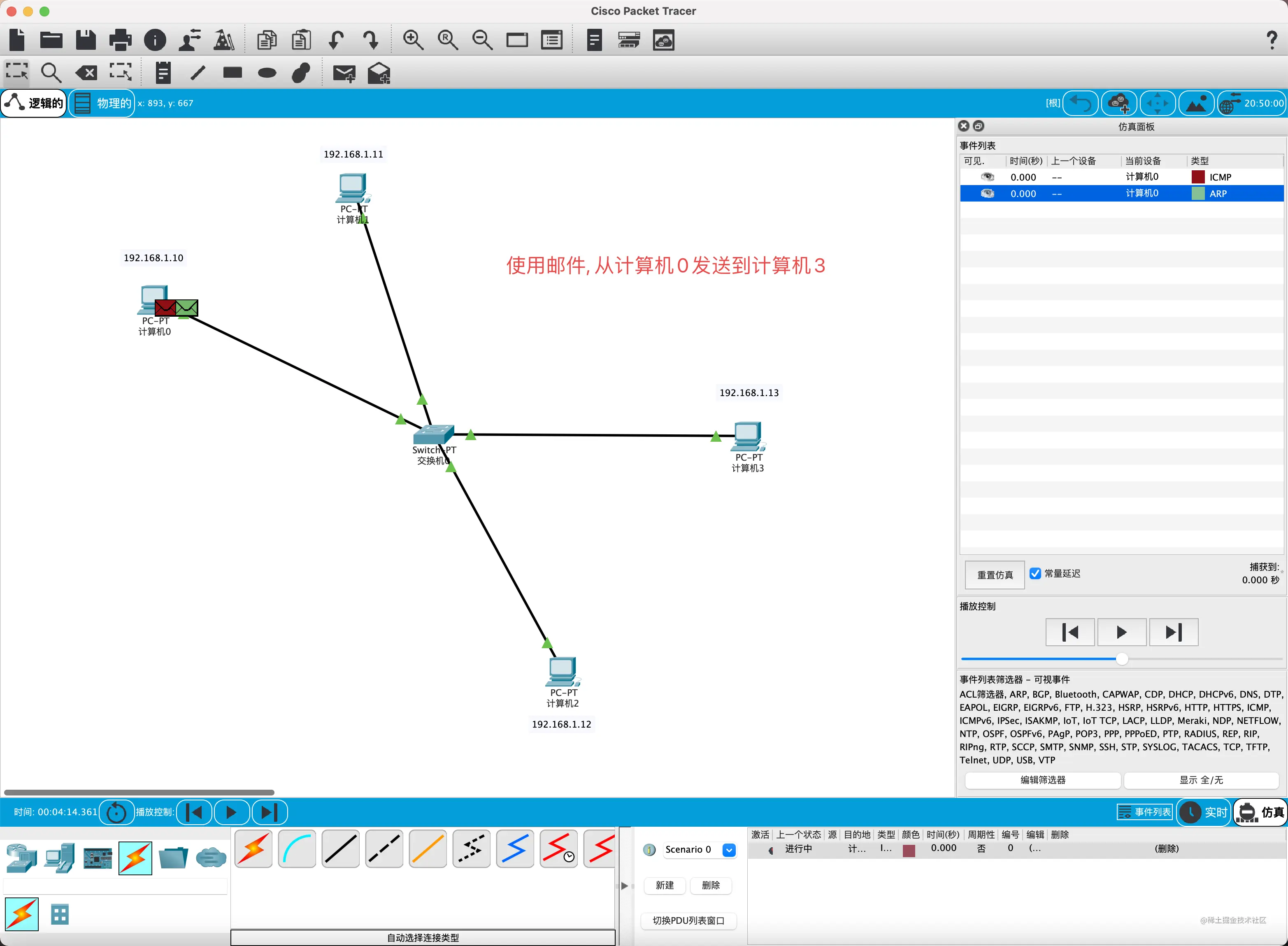Select the 交换机0 switch on canvas

[434, 435]
